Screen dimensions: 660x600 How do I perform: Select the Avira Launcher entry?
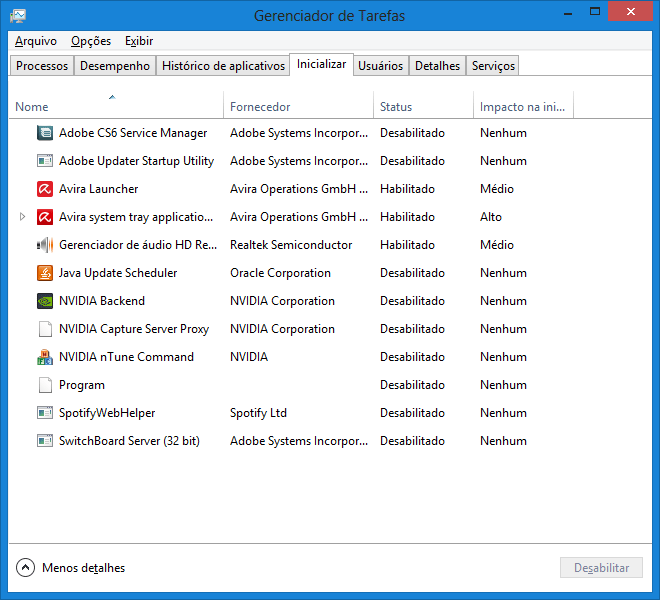pos(98,189)
